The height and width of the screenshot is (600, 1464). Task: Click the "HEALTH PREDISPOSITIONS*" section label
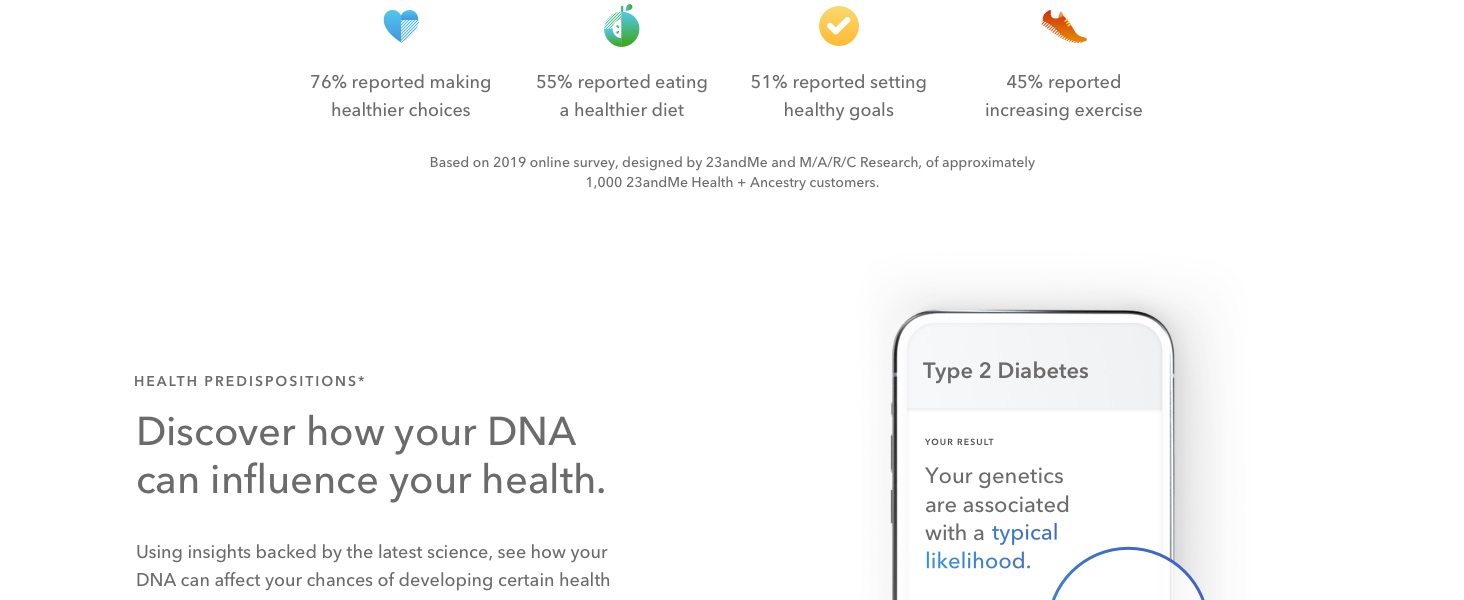[250, 381]
